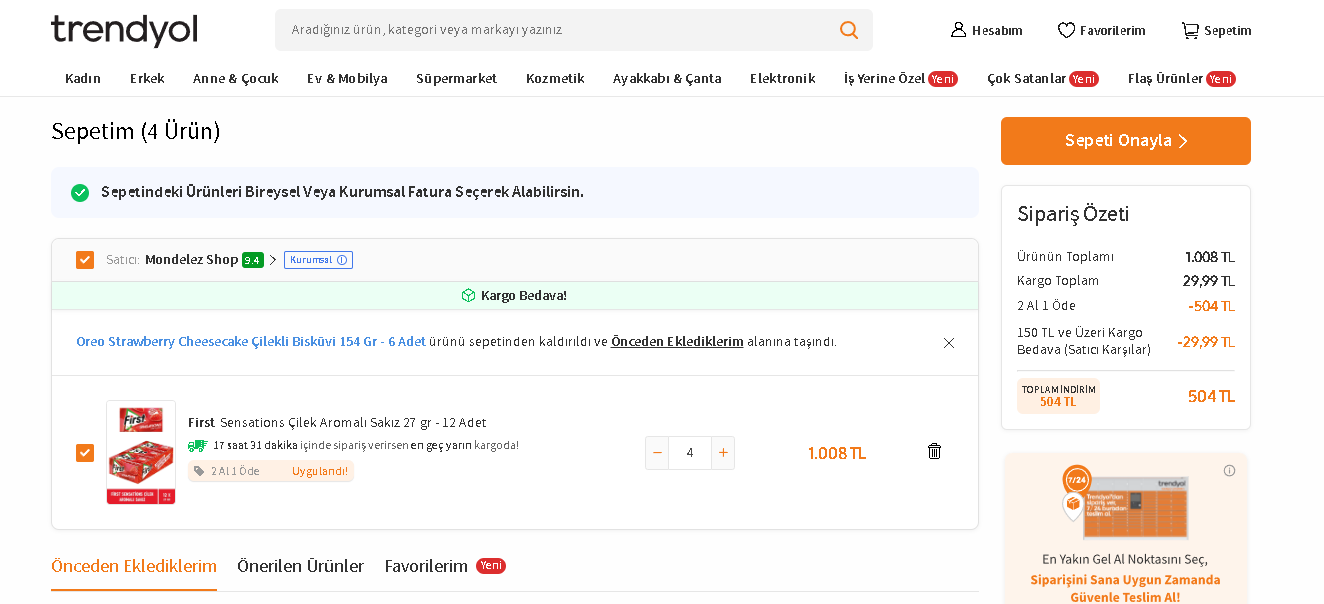Open Mondelez Shop seller page

point(191,260)
